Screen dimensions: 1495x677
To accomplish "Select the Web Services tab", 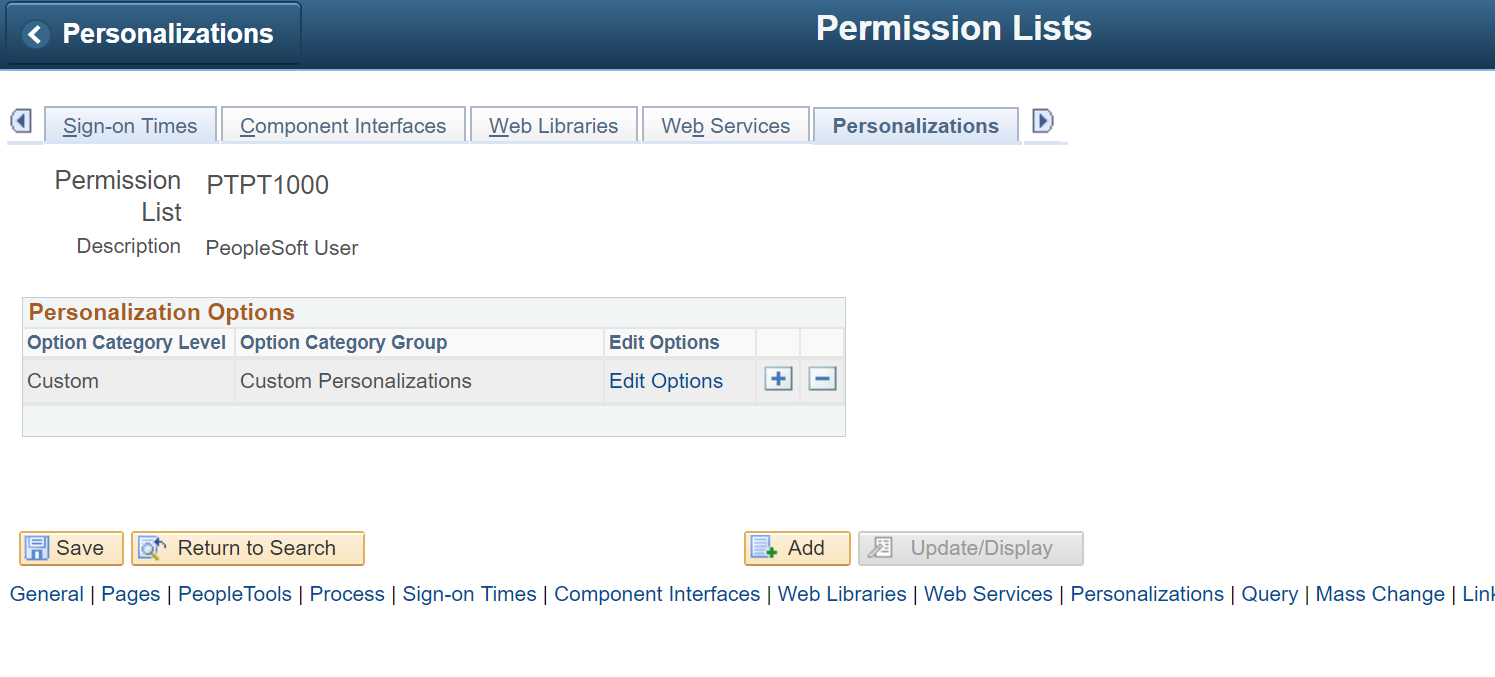I will [725, 125].
